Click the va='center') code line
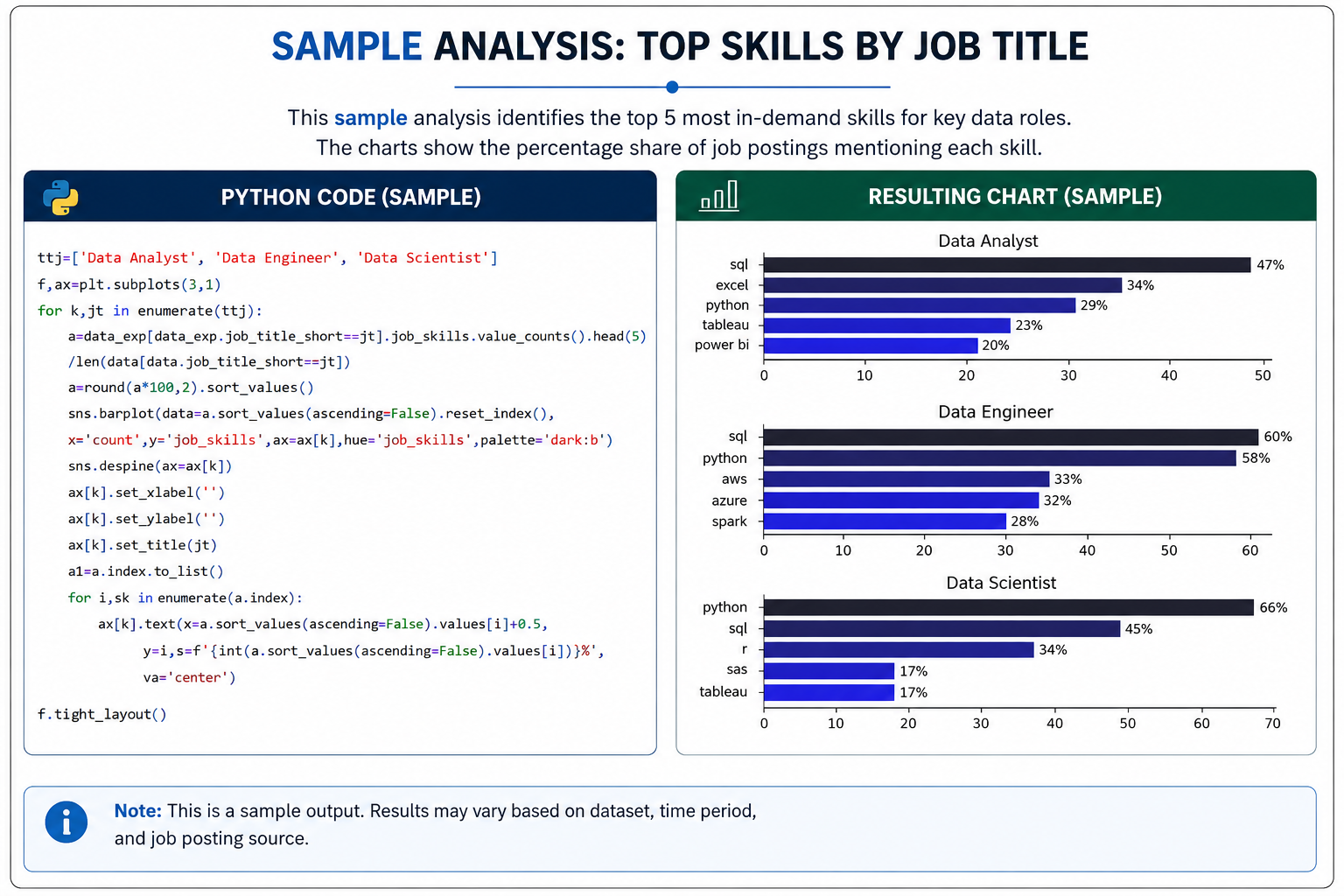 [190, 677]
